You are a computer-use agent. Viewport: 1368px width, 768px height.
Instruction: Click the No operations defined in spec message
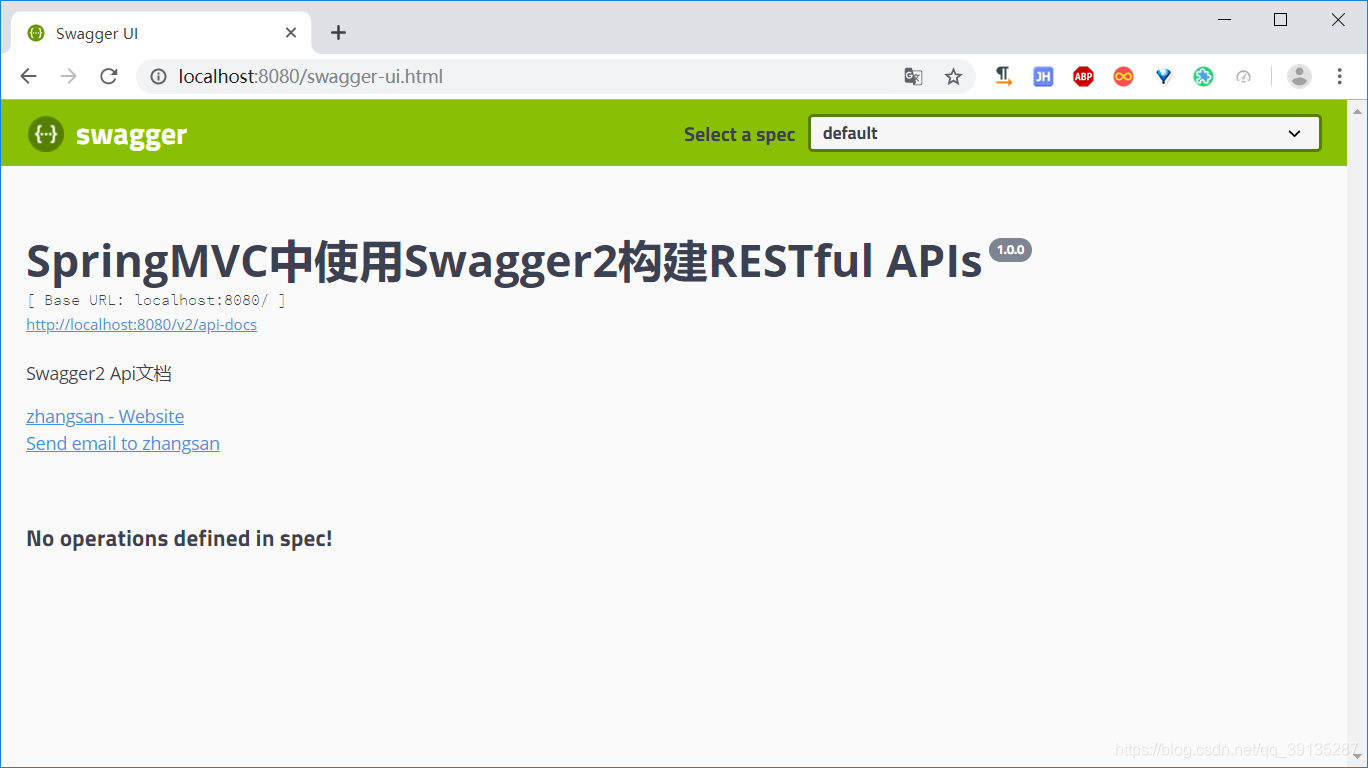(179, 538)
